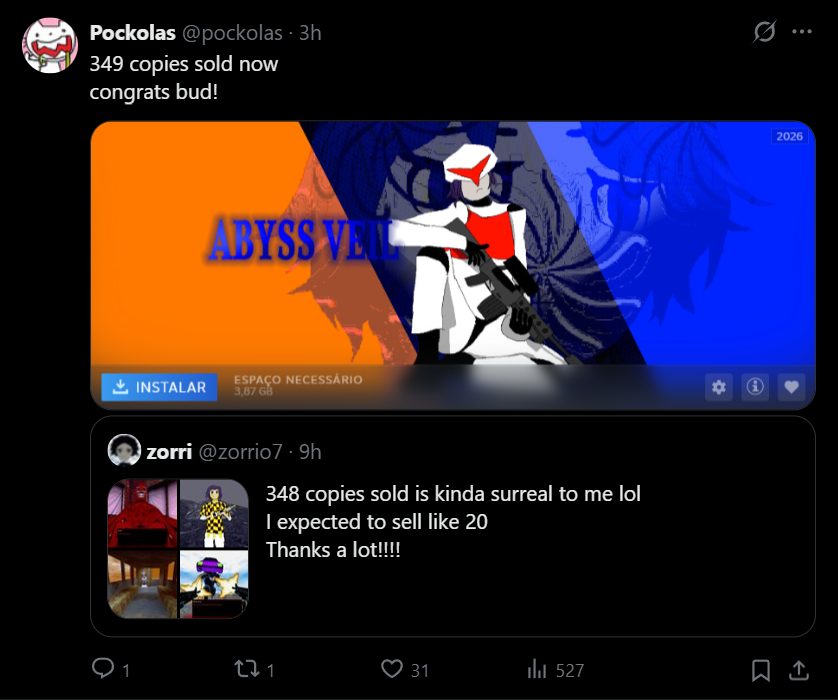
Task: Open the 3h timestamp link
Action: pyautogui.click(x=310, y=33)
